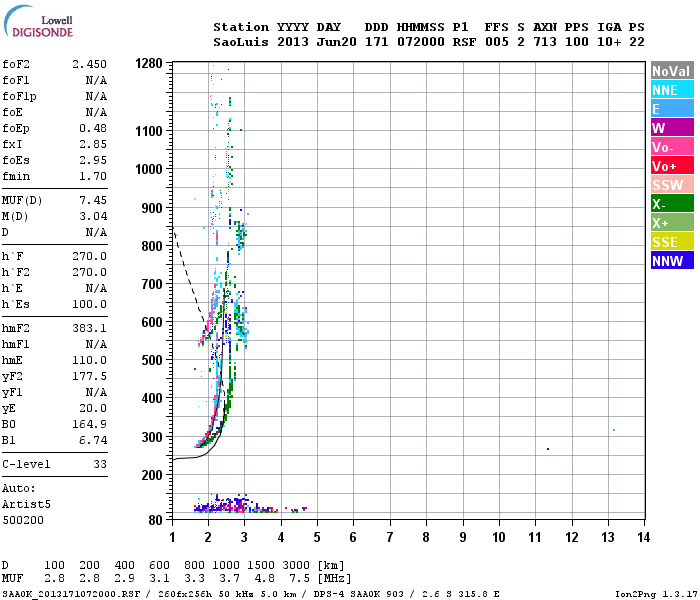Click the 80 km height axis label
Screen dimensions: 700x600
[x=155, y=520]
